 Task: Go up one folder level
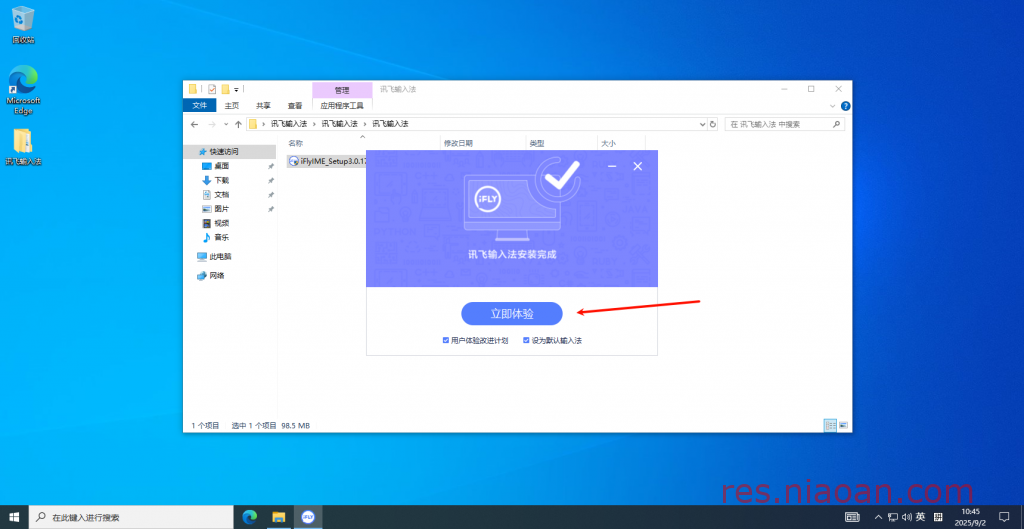coord(238,124)
